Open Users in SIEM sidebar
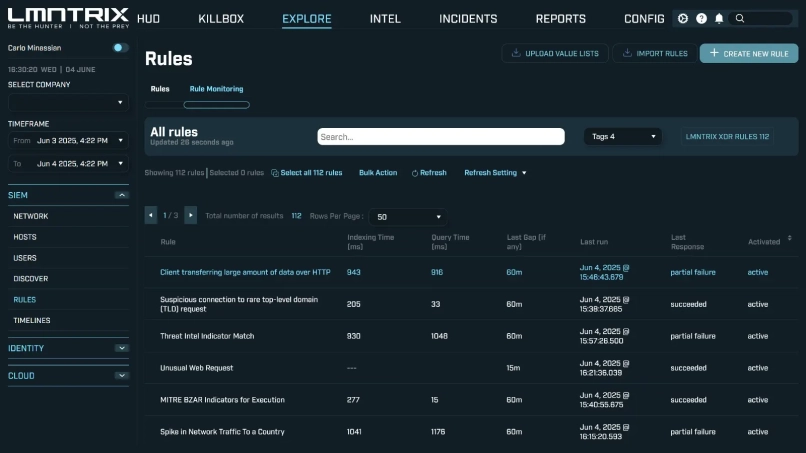The width and height of the screenshot is (806, 453). 25,258
